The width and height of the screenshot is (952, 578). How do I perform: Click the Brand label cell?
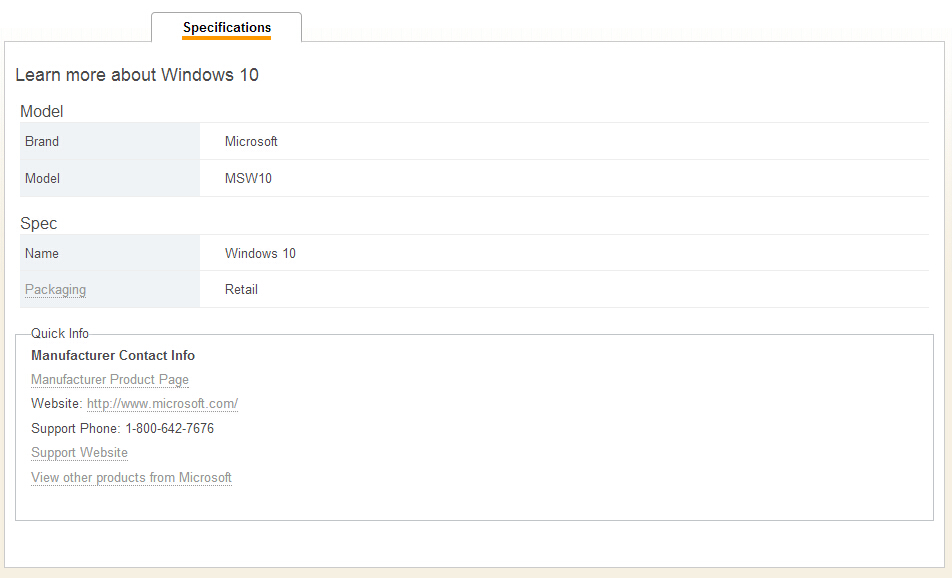[110, 141]
